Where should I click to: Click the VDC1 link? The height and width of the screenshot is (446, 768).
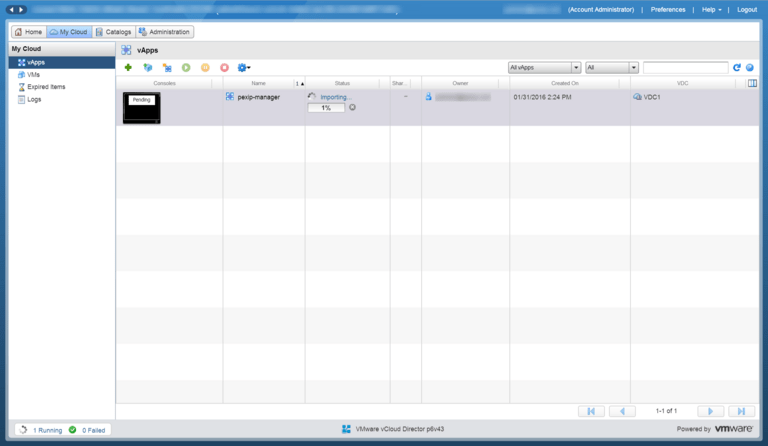click(x=651, y=97)
